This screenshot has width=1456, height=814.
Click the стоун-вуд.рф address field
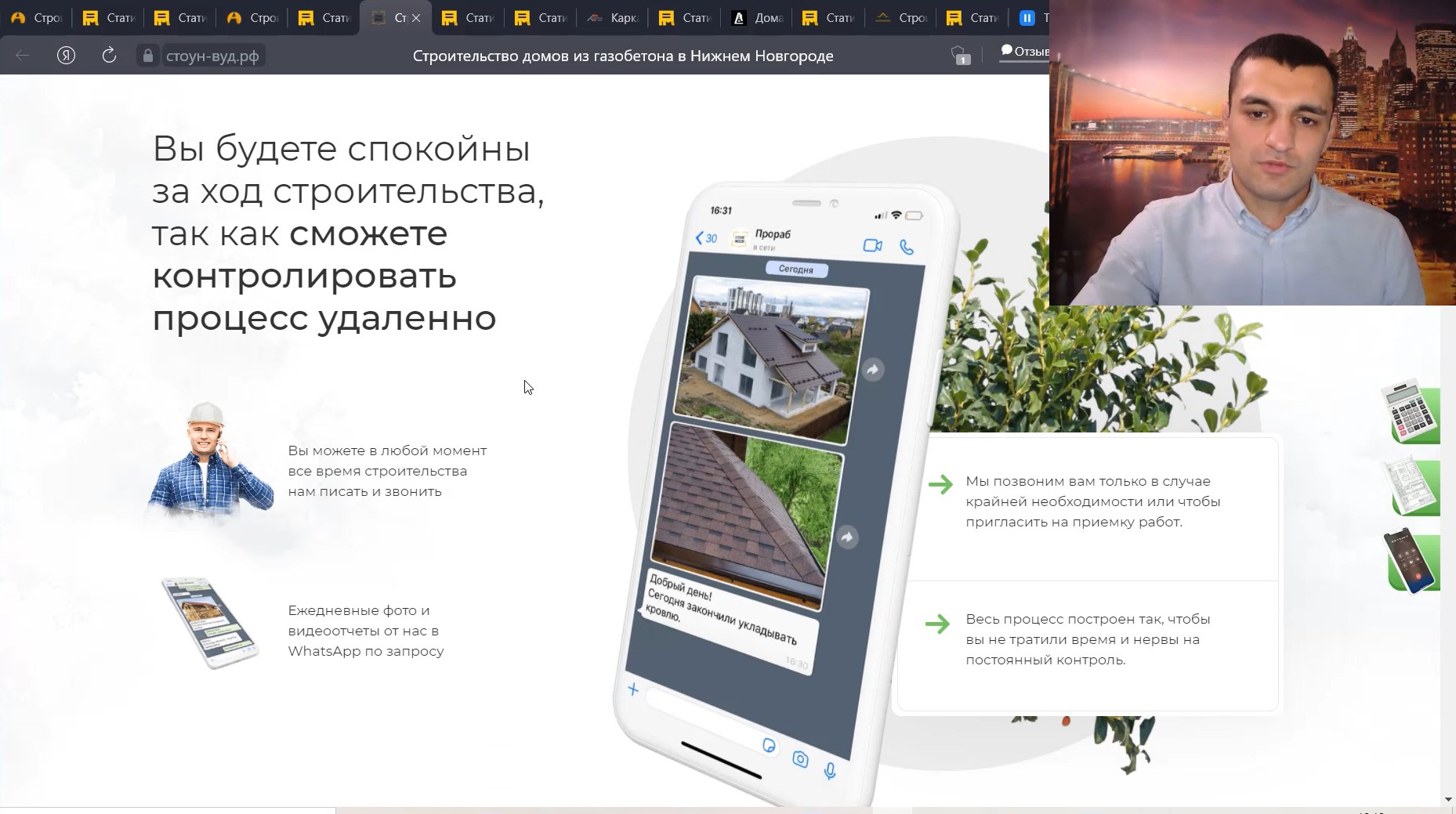[212, 56]
